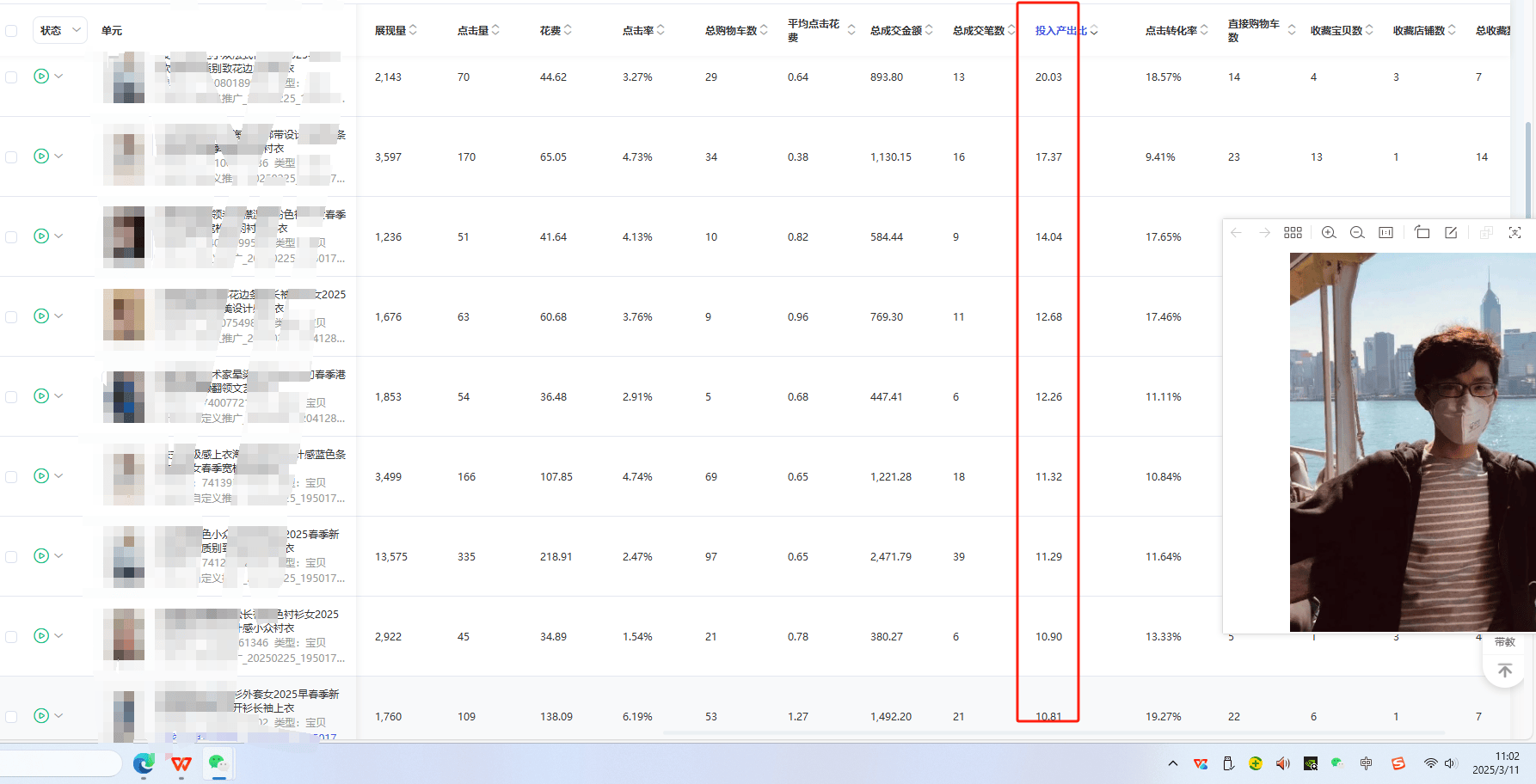Click the text recognition icon in viewer
The height and width of the screenshot is (784, 1536).
[x=1514, y=233]
